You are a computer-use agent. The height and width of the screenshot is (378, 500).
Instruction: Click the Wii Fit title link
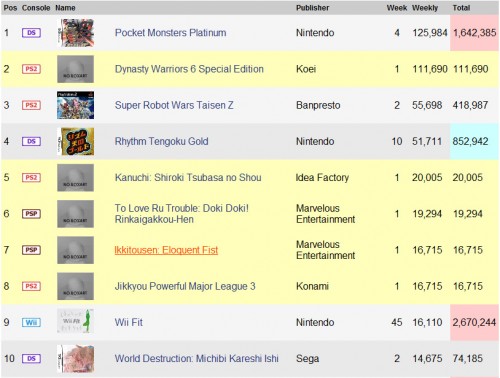click(x=129, y=322)
